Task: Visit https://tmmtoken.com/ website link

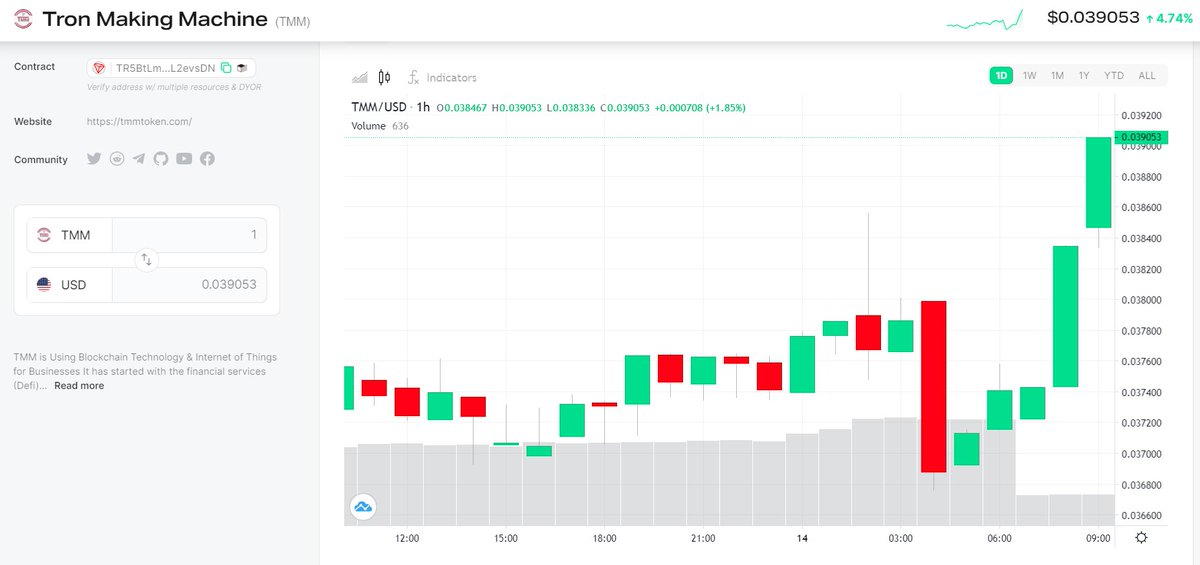Action: point(139,122)
